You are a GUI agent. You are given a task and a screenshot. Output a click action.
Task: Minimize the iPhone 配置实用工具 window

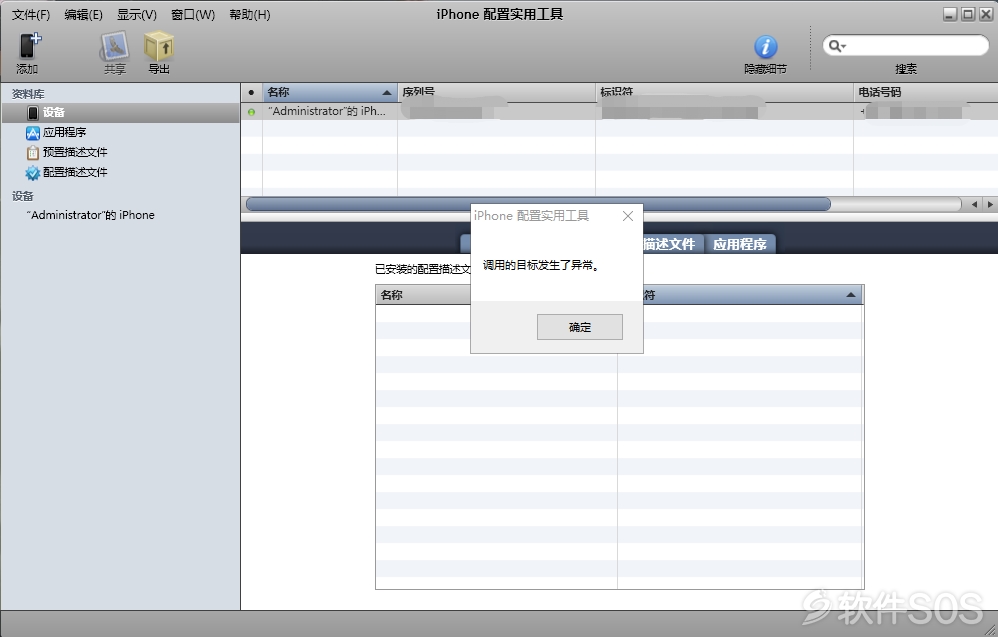pyautogui.click(x=950, y=14)
